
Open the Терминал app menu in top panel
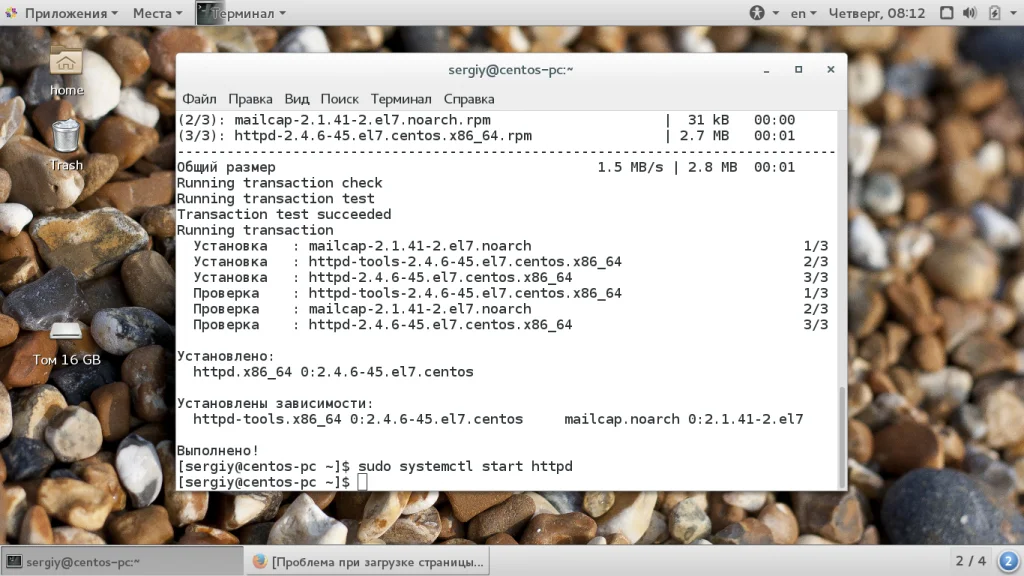coord(242,13)
